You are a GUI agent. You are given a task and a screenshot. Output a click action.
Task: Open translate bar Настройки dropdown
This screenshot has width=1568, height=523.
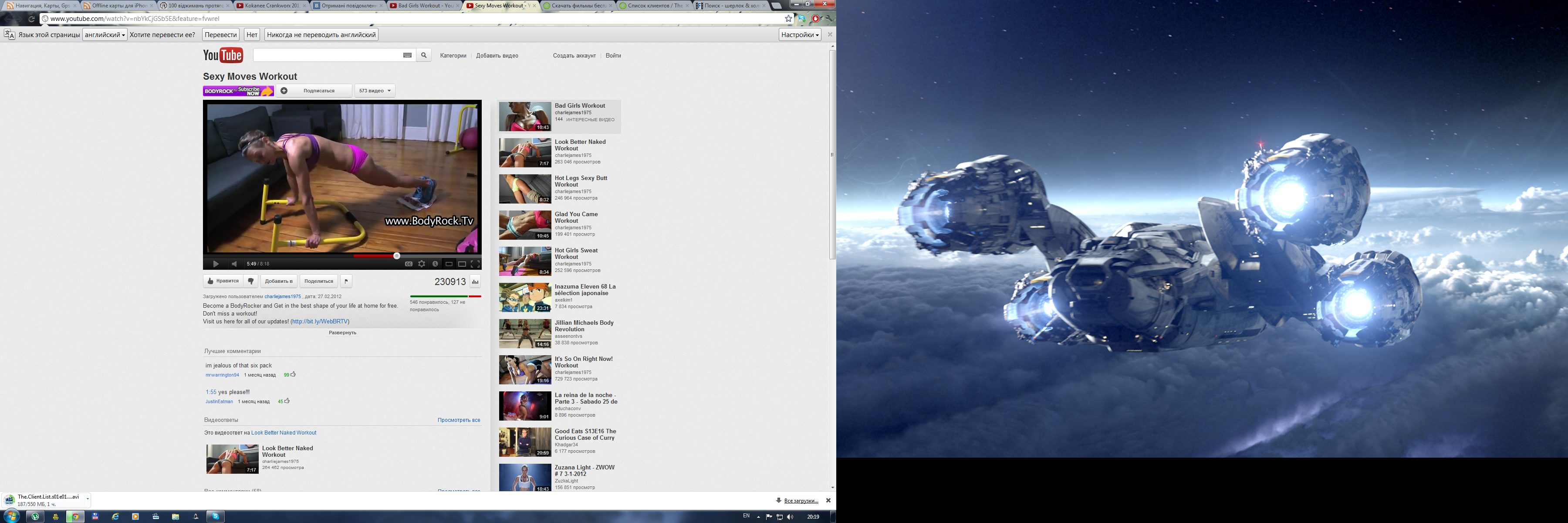(800, 35)
